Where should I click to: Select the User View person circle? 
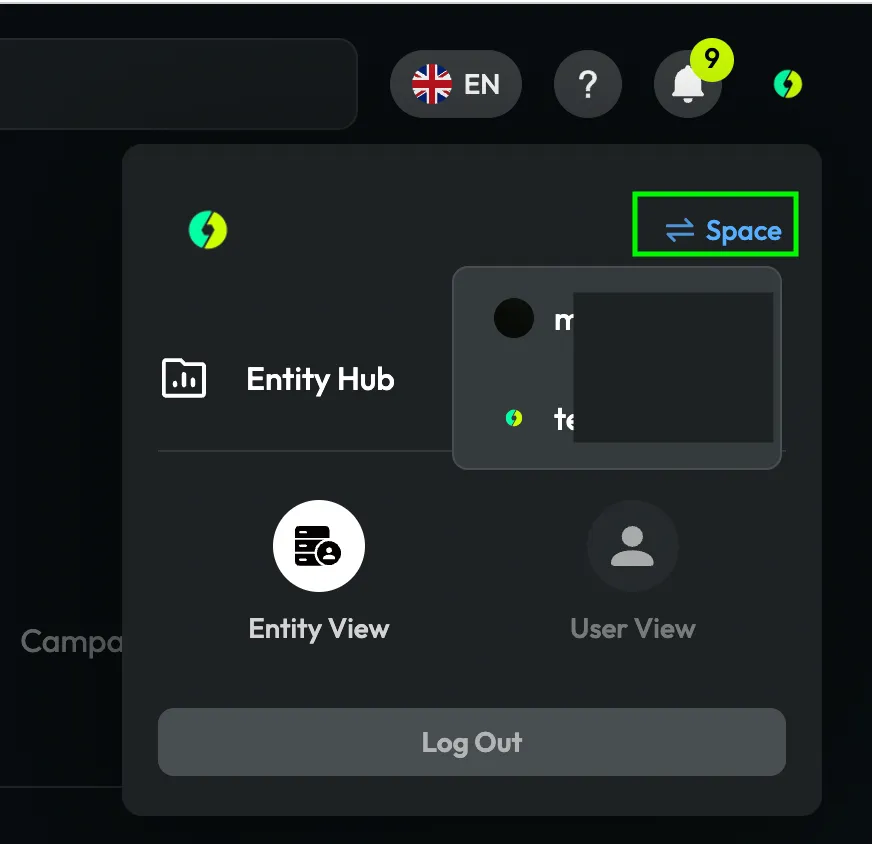(633, 545)
